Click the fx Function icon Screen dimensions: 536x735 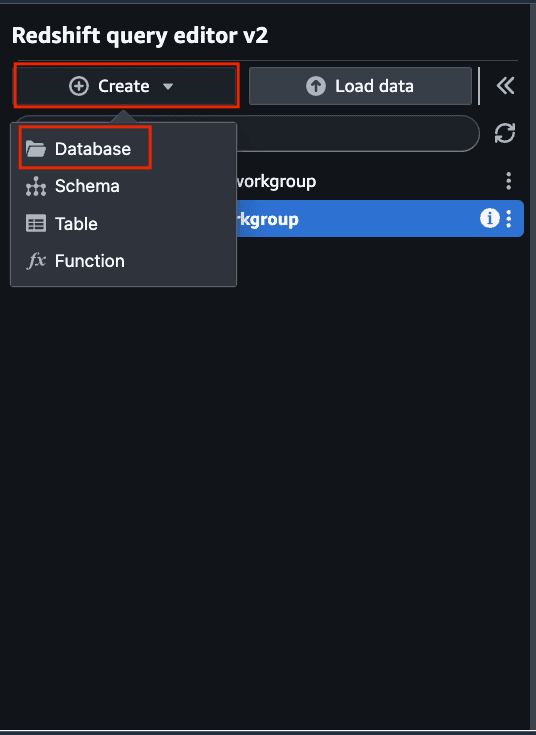click(36, 260)
